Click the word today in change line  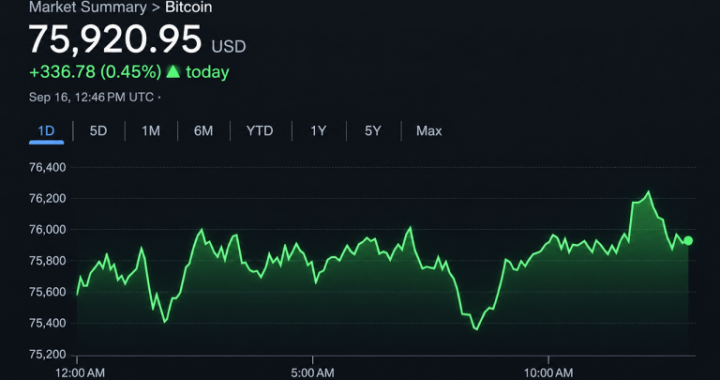point(208,72)
